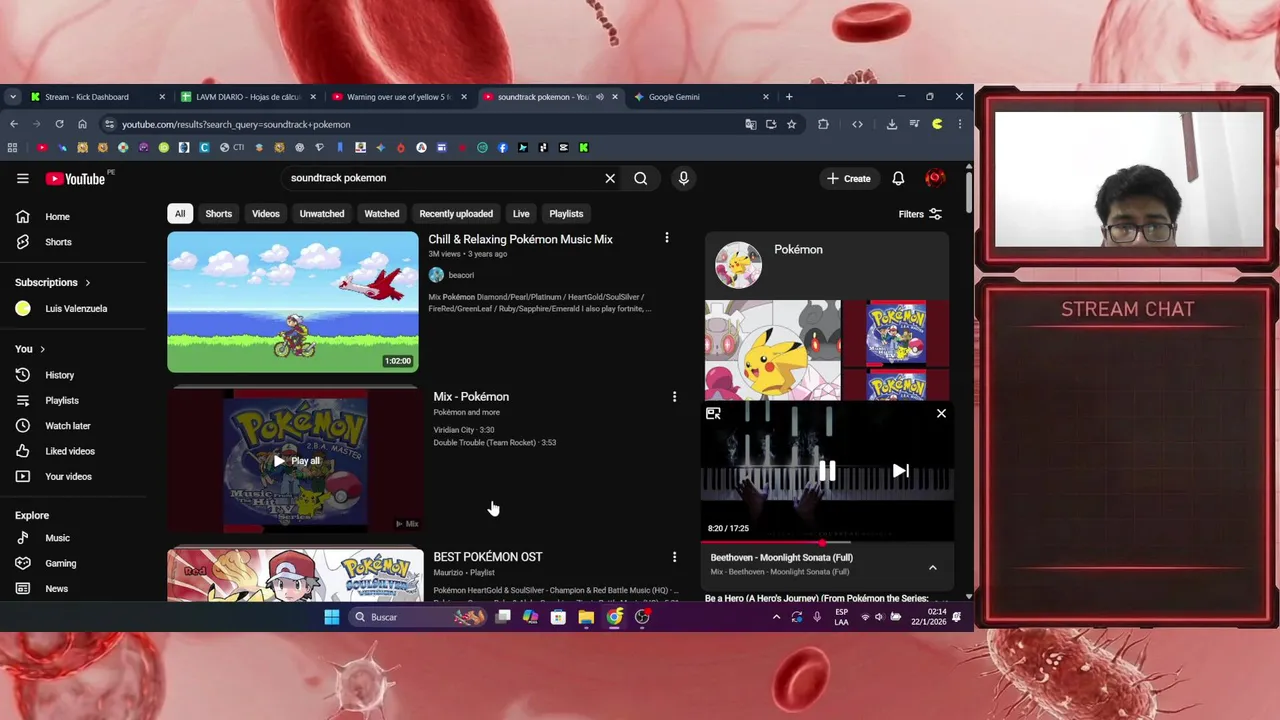Select the Shorts filter chip
This screenshot has height=720, width=1280.
coord(218,214)
